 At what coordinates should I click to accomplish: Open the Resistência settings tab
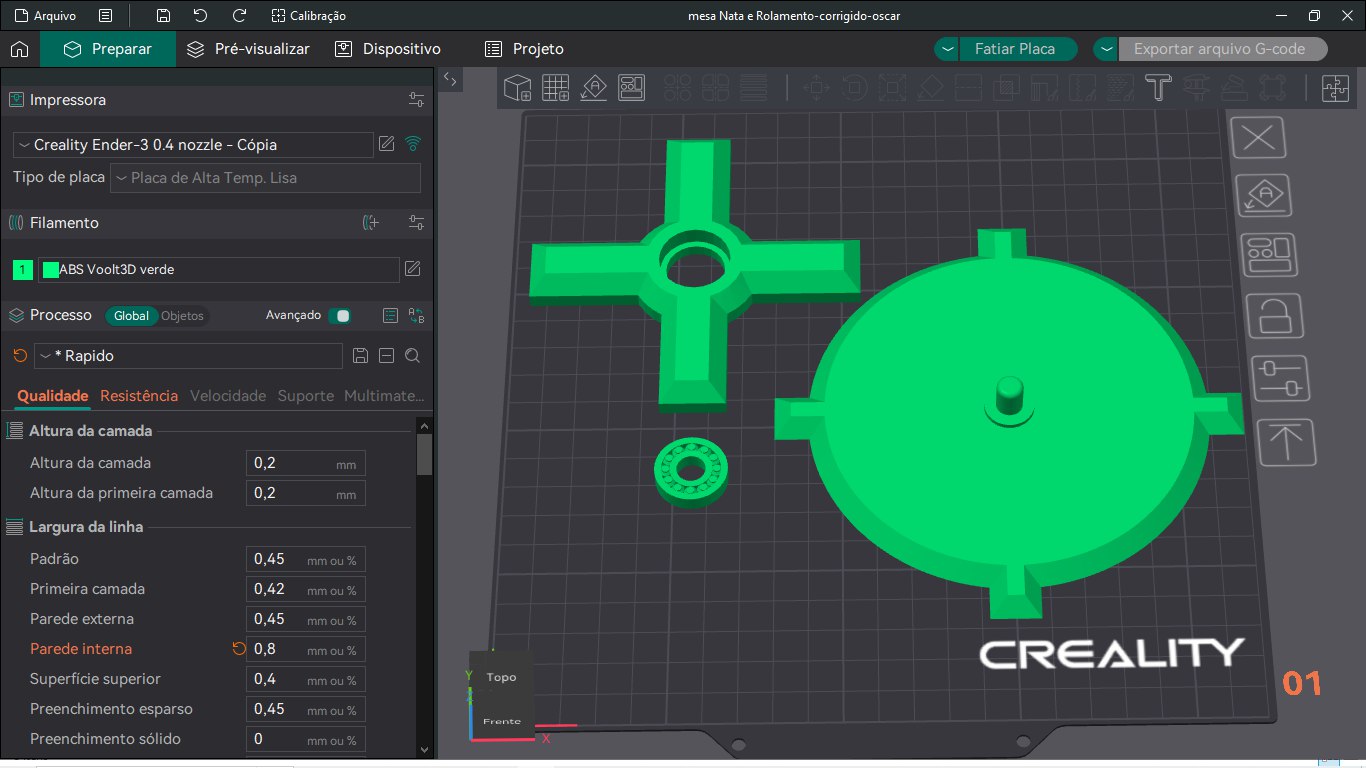tap(139, 396)
